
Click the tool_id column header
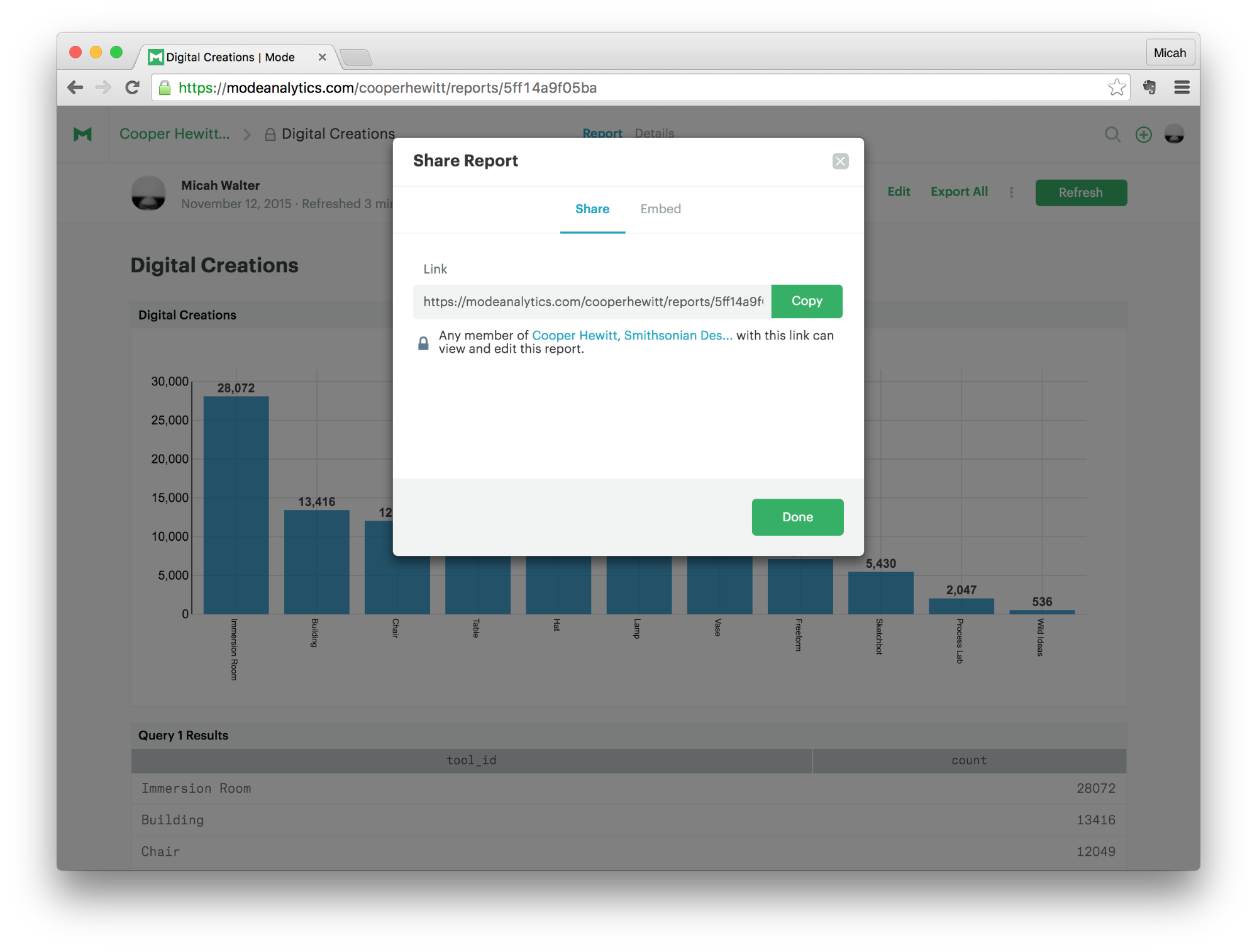[x=472, y=760]
